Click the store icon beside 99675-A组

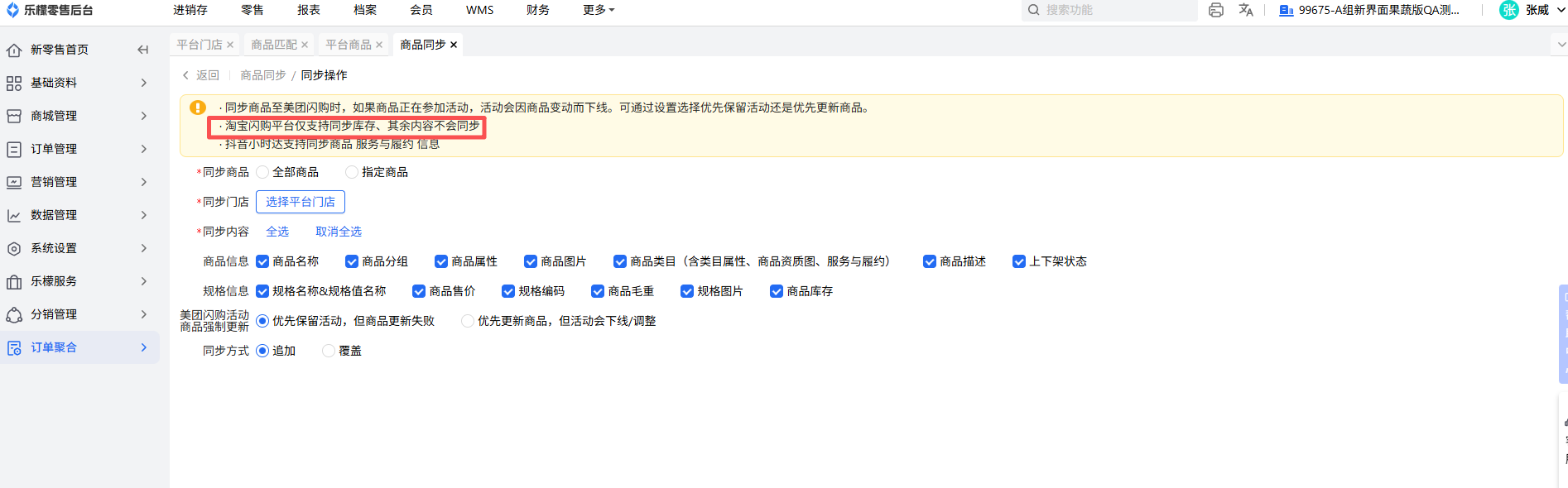point(1287,11)
